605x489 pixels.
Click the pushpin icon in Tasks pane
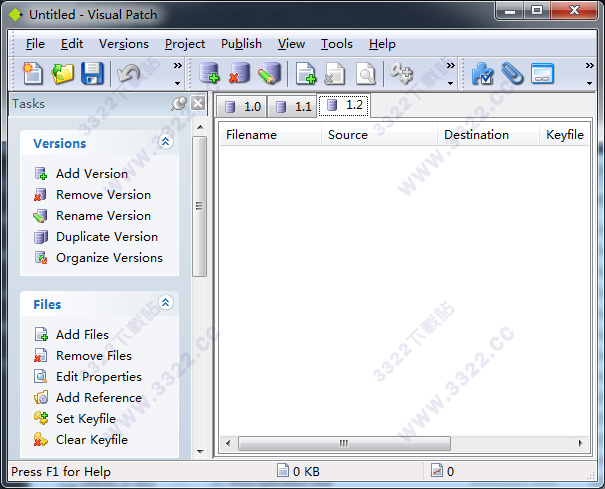pyautogui.click(x=179, y=103)
